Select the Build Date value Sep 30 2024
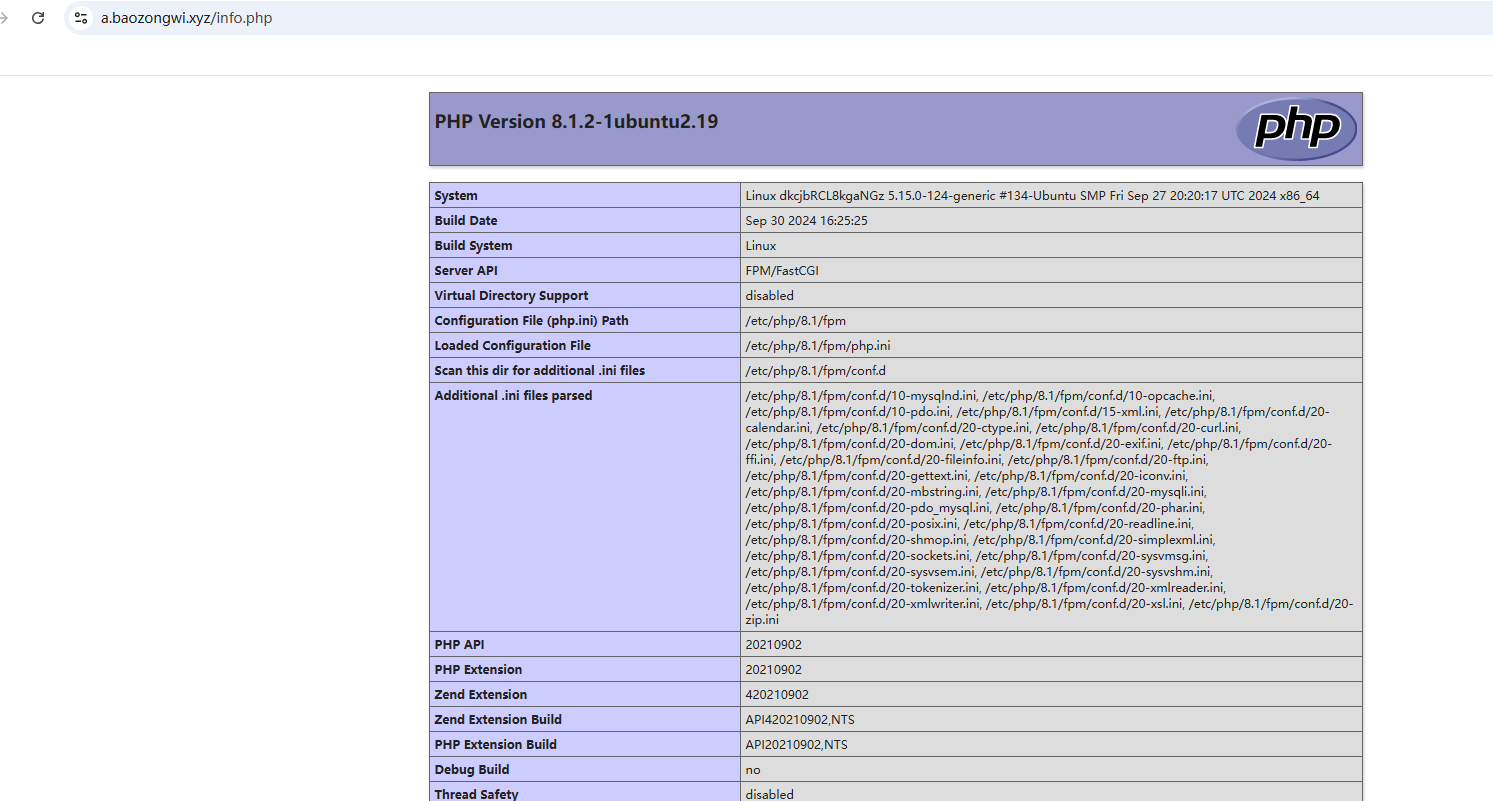The height and width of the screenshot is (801, 1493). (x=806, y=221)
